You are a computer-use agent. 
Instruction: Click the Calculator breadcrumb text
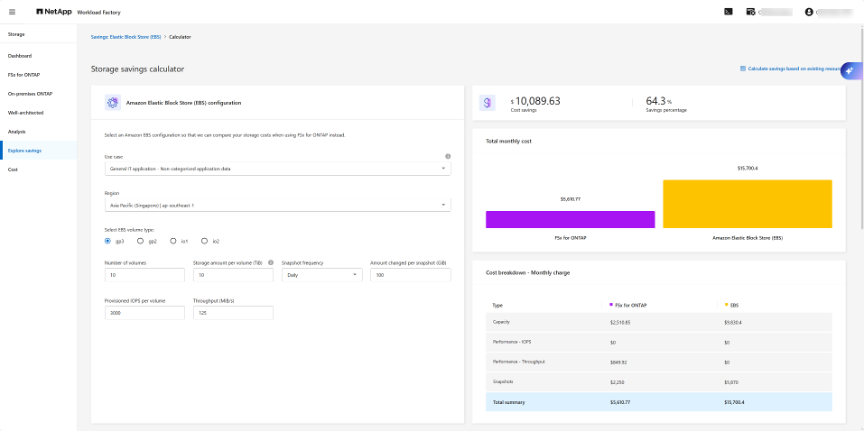(x=180, y=37)
